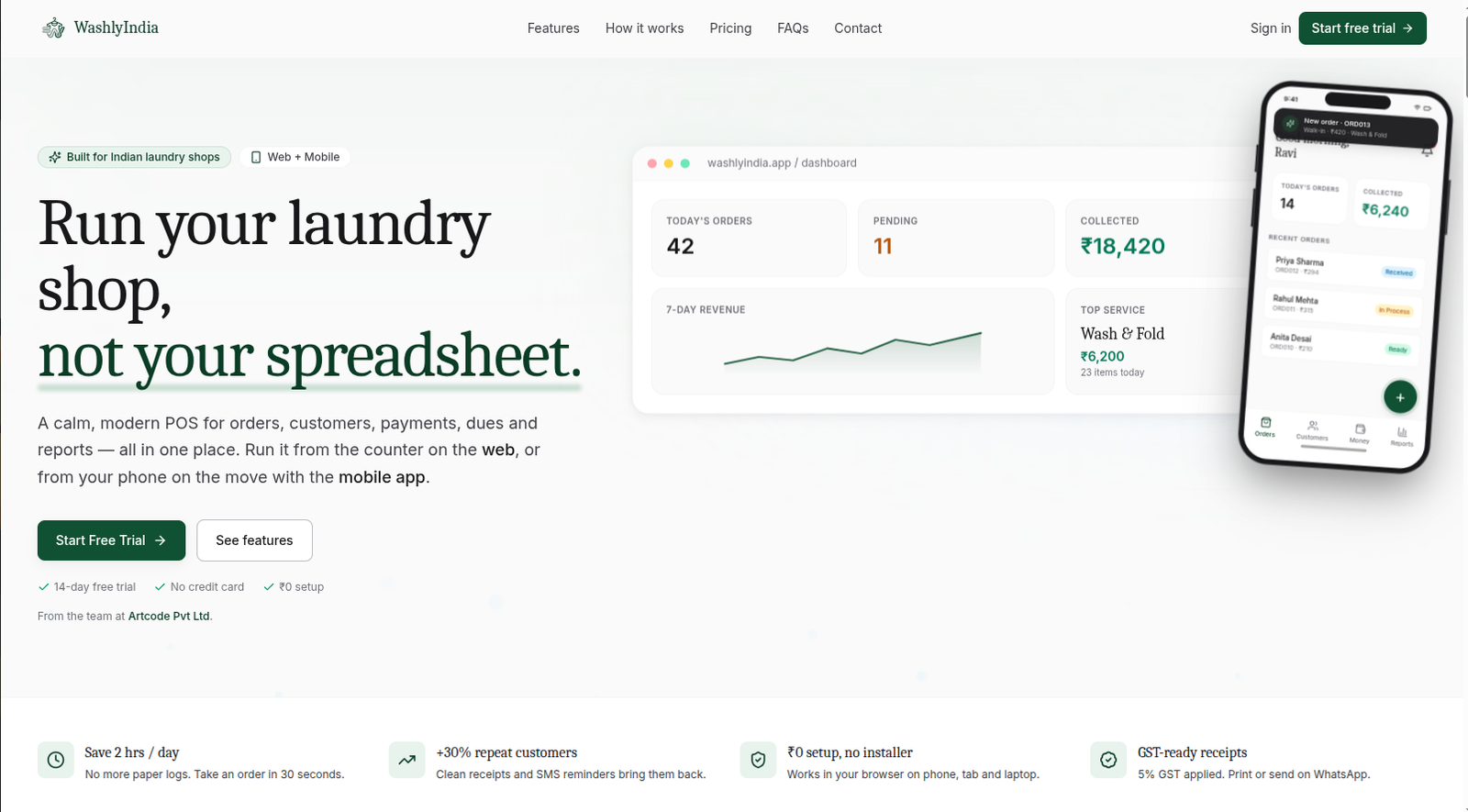
Task: Click the trending arrow icon beside +30% repeat customers
Action: 406,760
